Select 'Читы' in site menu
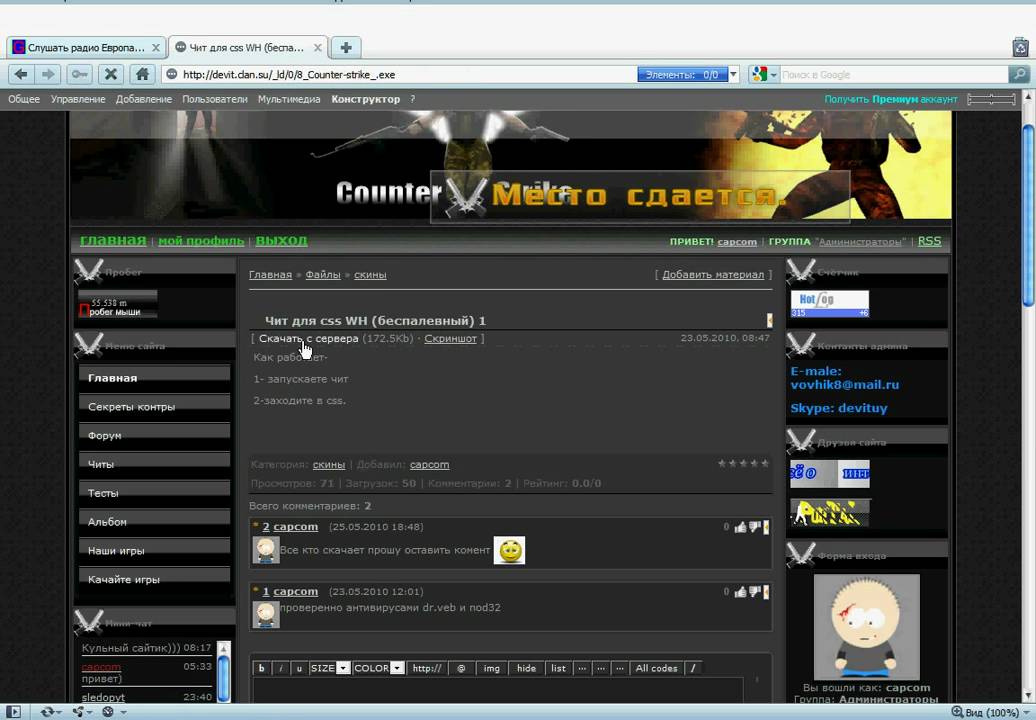1036x720 pixels. pos(154,464)
